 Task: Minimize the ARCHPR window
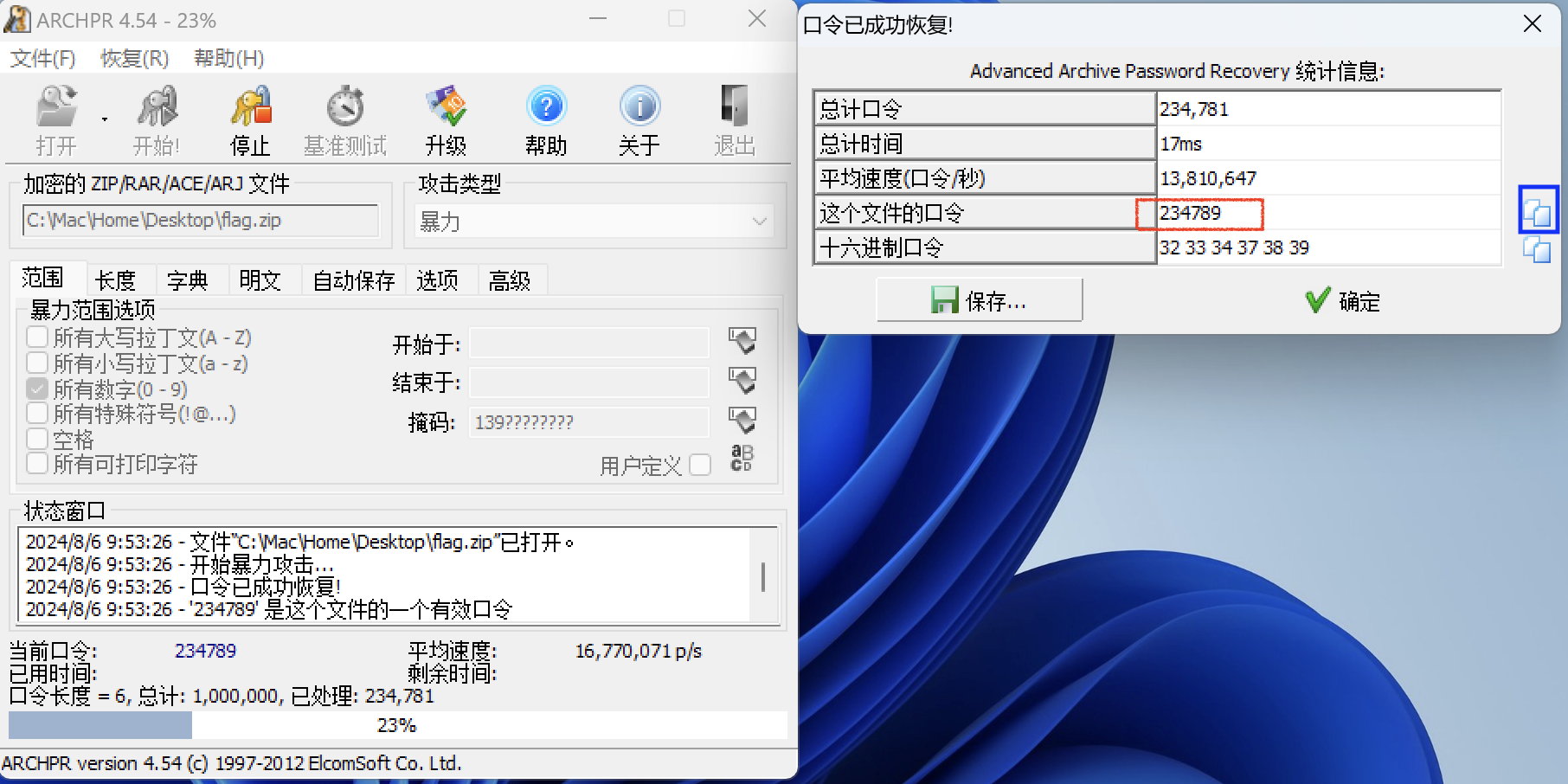coord(598,18)
